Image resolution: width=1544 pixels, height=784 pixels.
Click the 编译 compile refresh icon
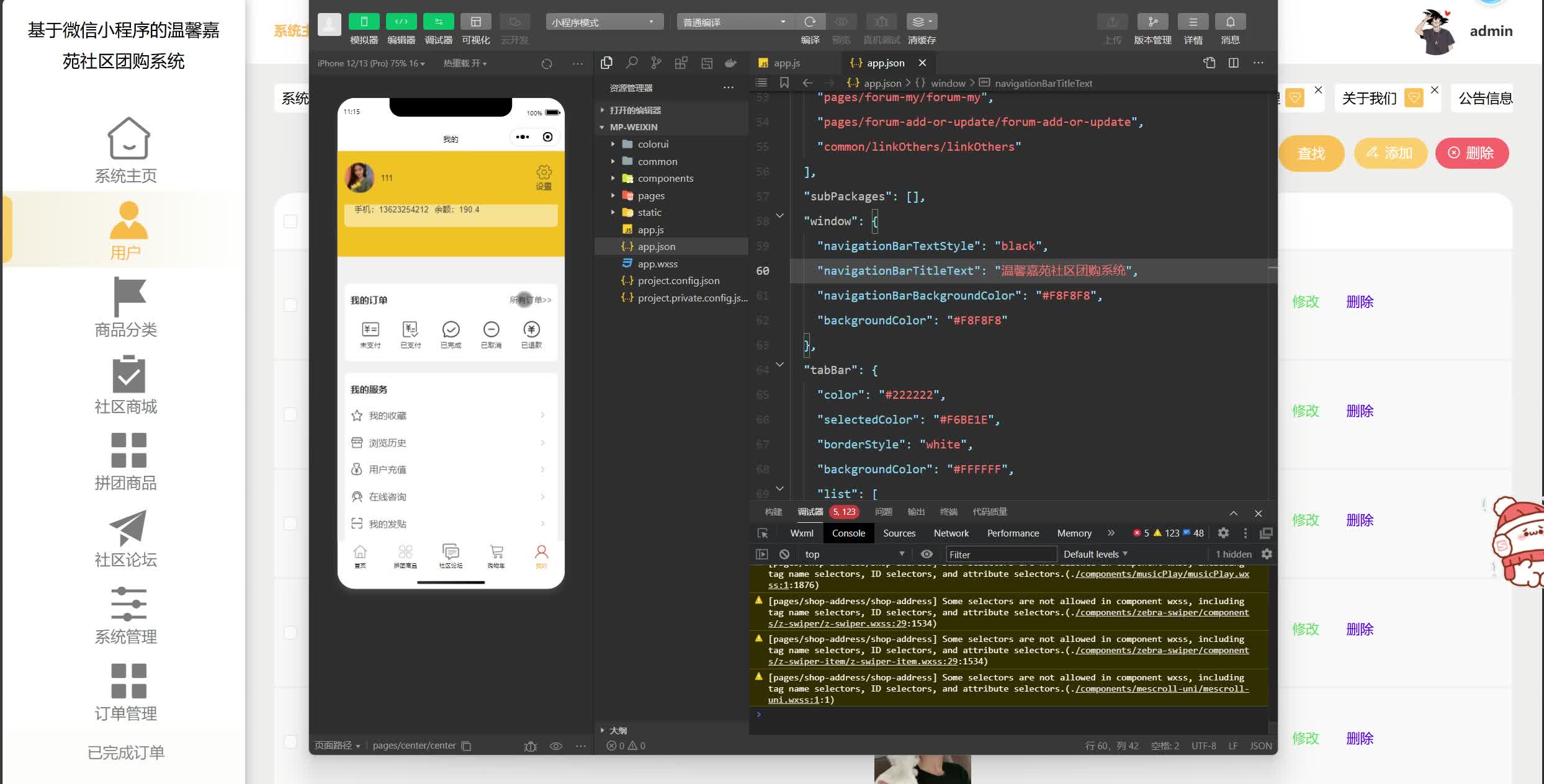click(x=810, y=22)
